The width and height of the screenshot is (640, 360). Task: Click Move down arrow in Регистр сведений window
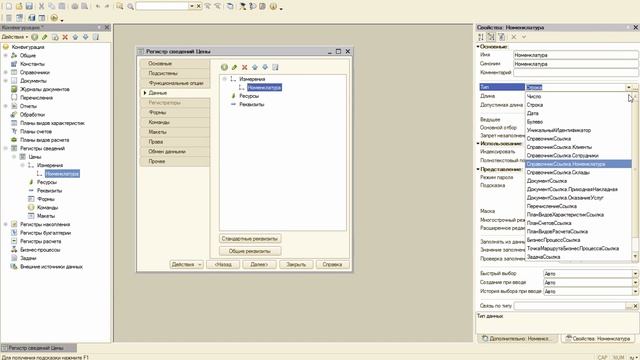coord(265,67)
